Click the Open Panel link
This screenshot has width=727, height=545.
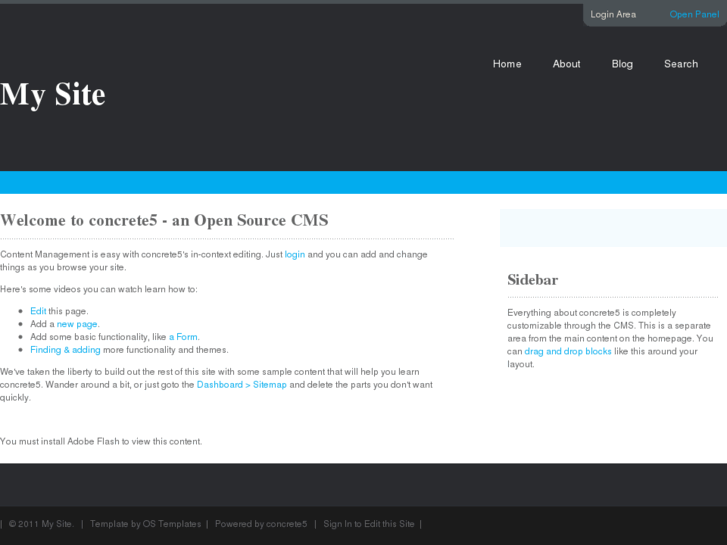pyautogui.click(x=694, y=14)
